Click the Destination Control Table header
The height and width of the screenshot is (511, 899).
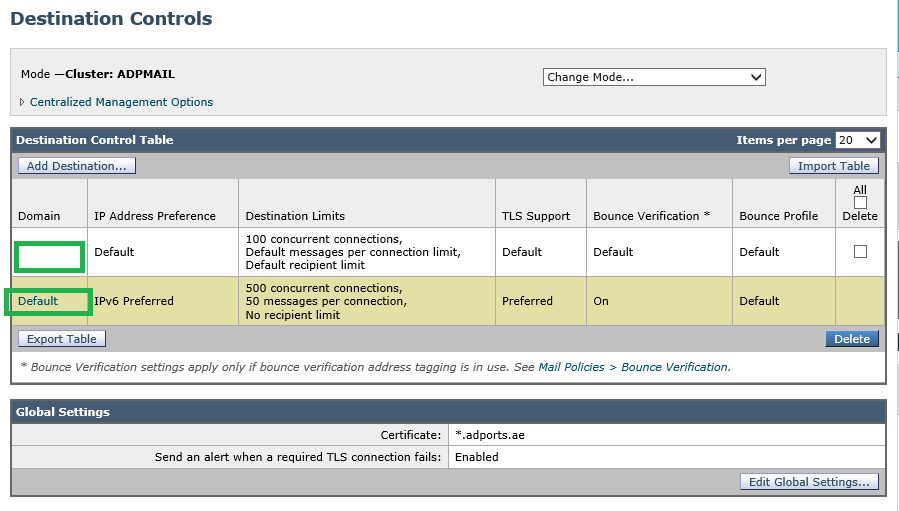(x=95, y=140)
